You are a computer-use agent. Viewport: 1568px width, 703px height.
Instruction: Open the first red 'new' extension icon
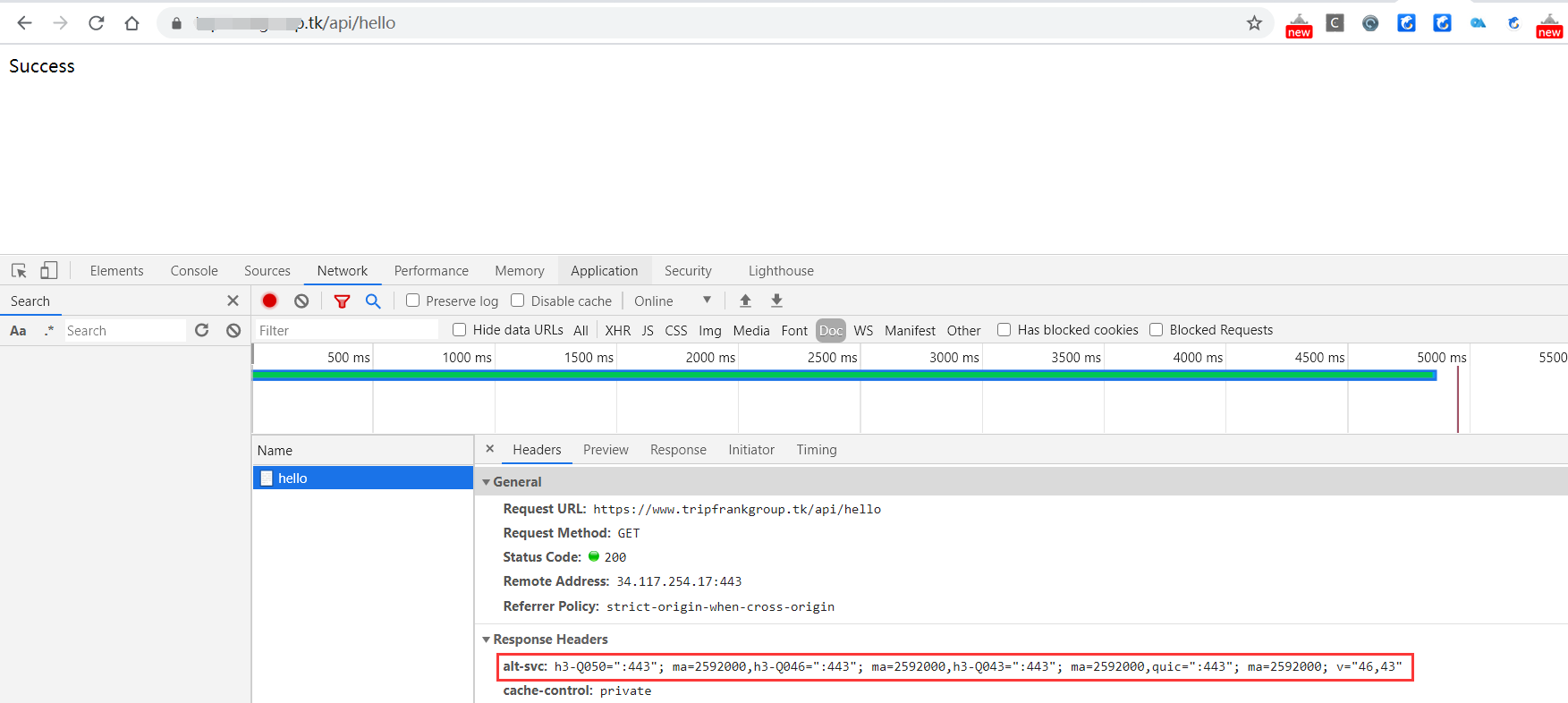click(x=1299, y=25)
